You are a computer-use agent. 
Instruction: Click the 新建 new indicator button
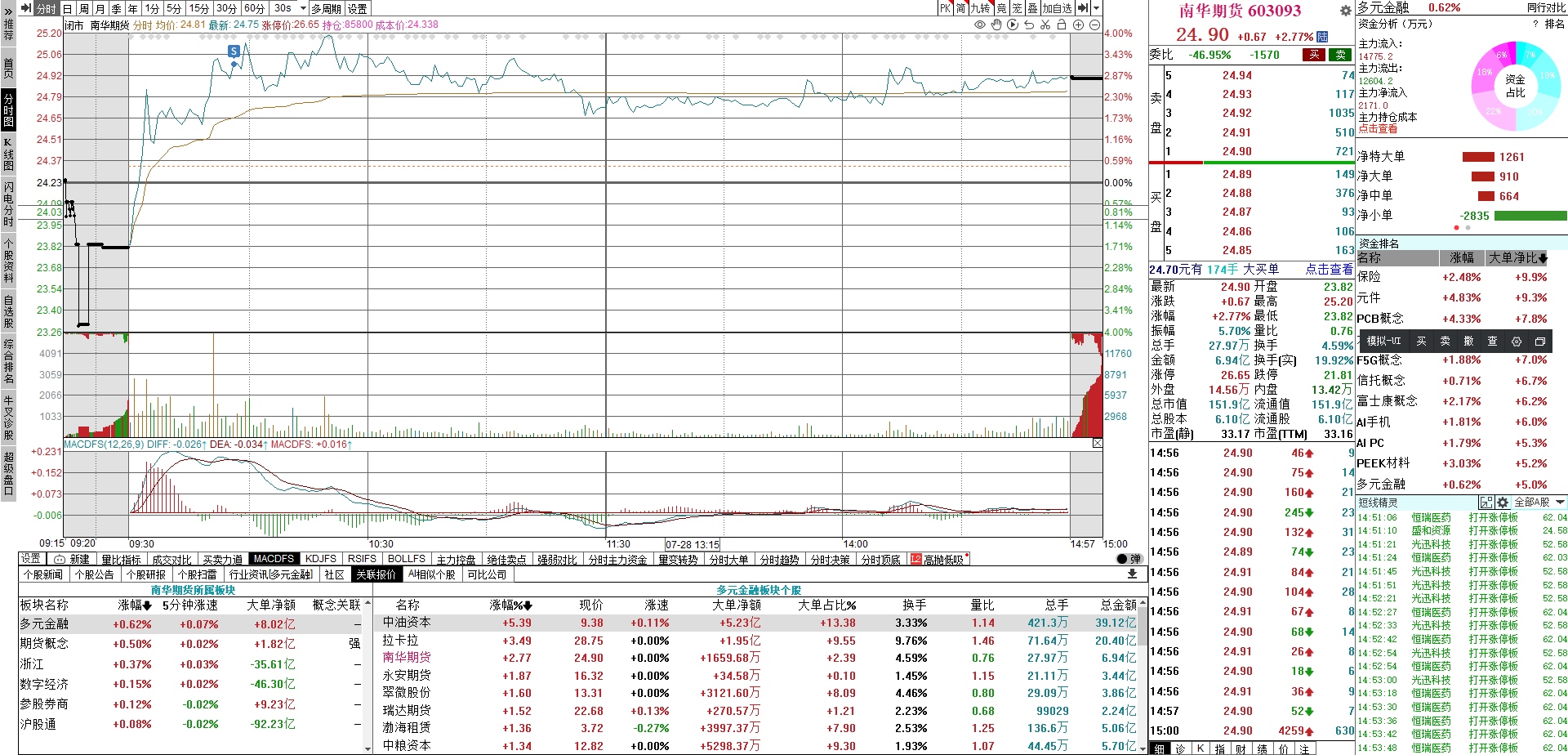pos(72,559)
